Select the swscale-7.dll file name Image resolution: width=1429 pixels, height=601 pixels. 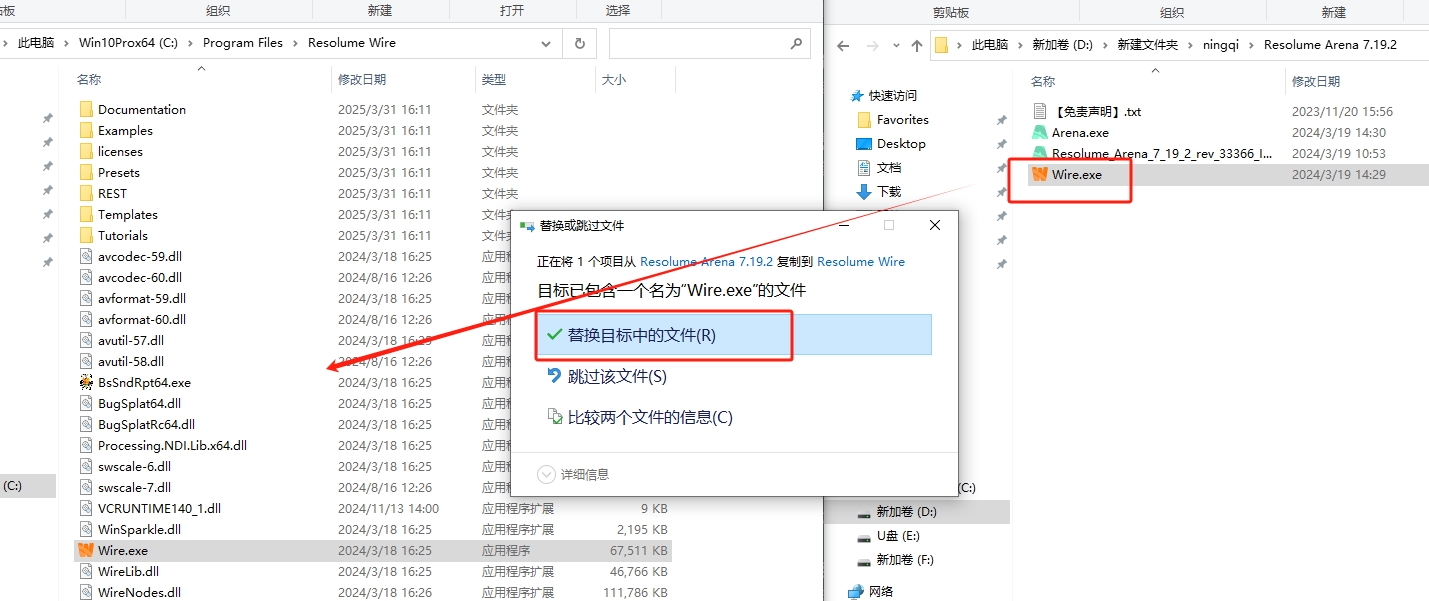point(134,487)
